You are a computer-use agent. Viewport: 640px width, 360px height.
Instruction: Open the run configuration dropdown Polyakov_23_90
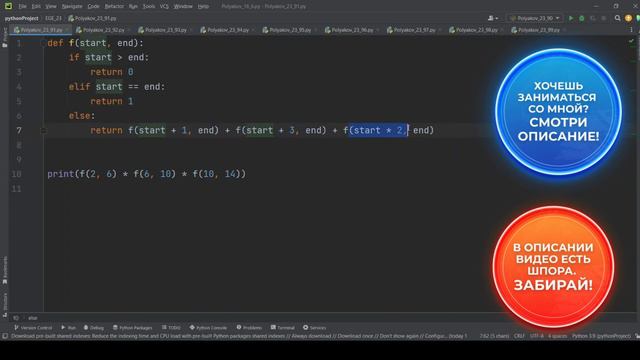[x=535, y=18]
